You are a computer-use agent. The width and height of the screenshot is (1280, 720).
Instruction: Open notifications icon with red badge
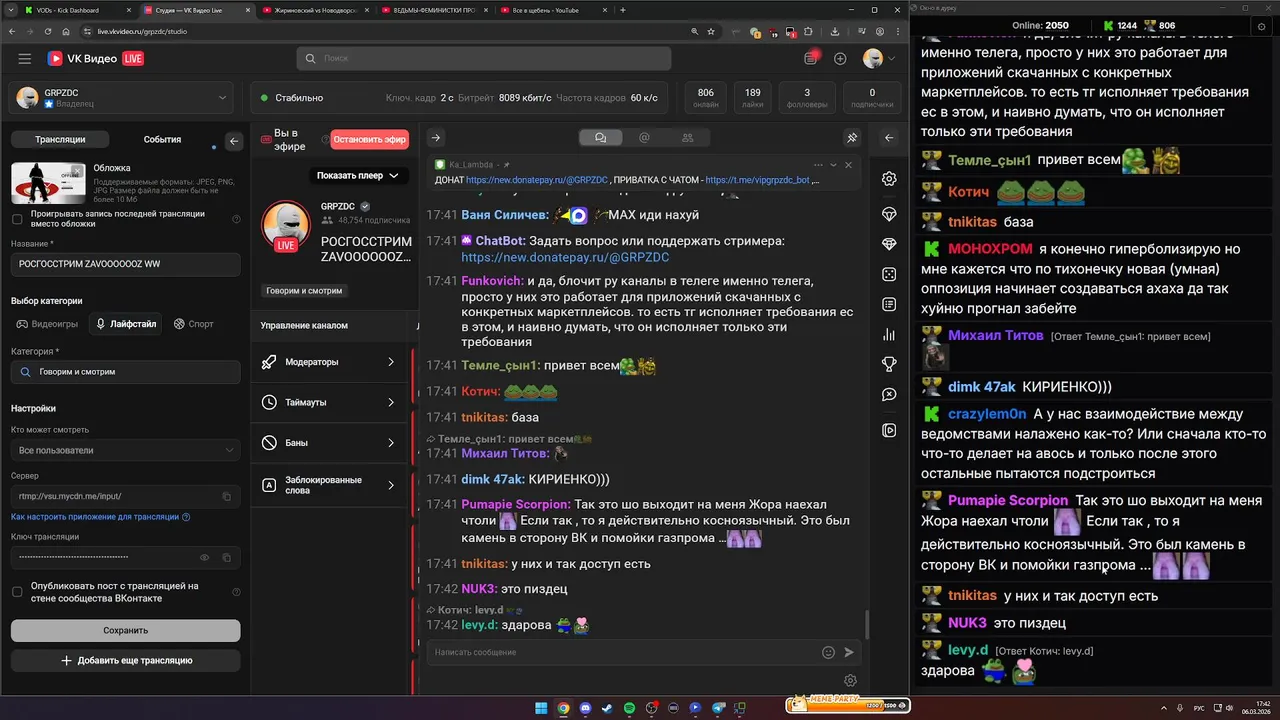(812, 59)
